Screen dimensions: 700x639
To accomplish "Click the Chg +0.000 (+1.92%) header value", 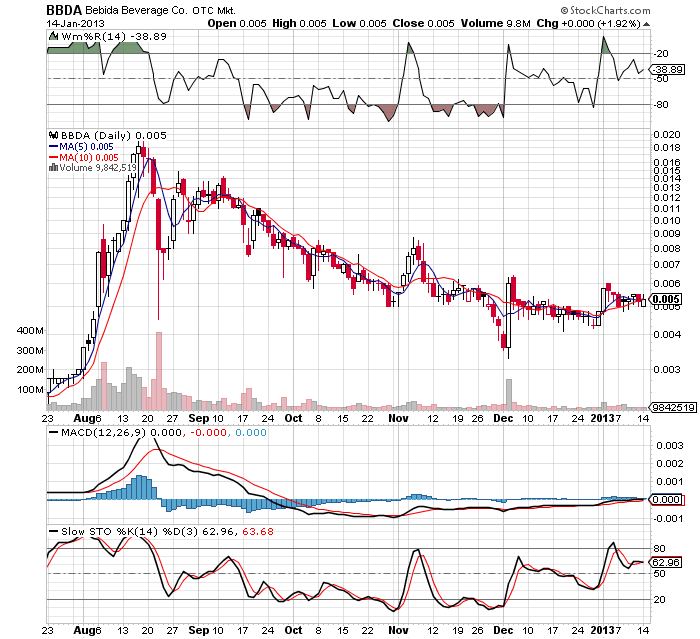I will (588, 23).
